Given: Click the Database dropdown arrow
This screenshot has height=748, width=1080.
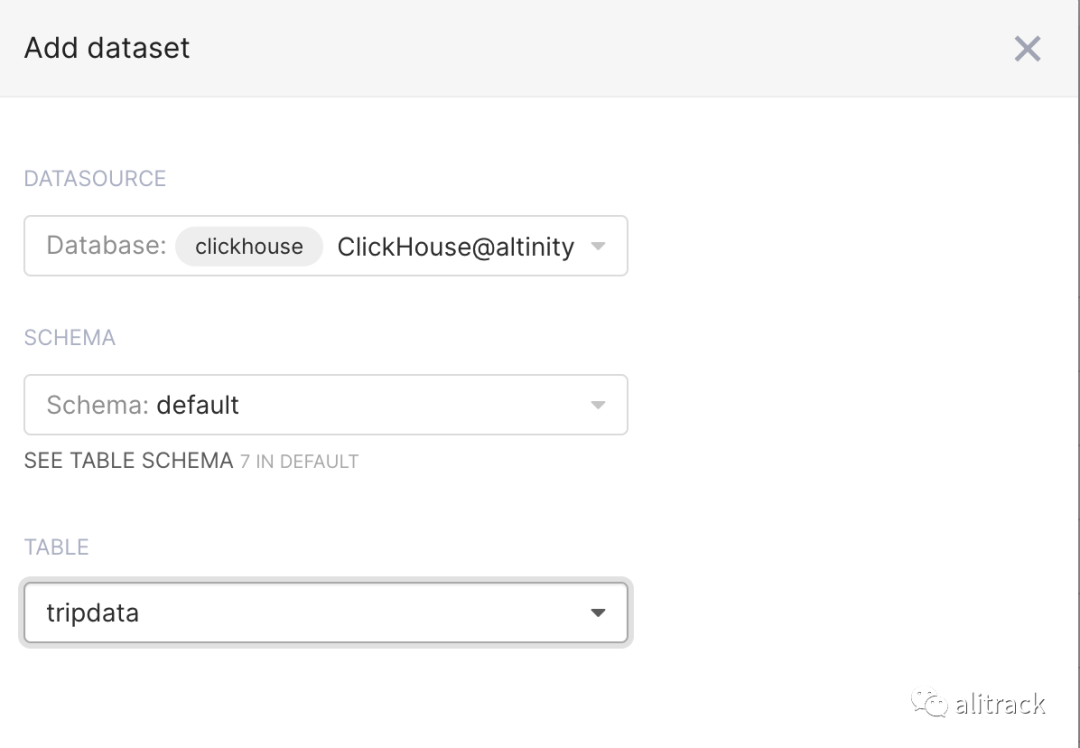Looking at the screenshot, I should click(x=598, y=246).
